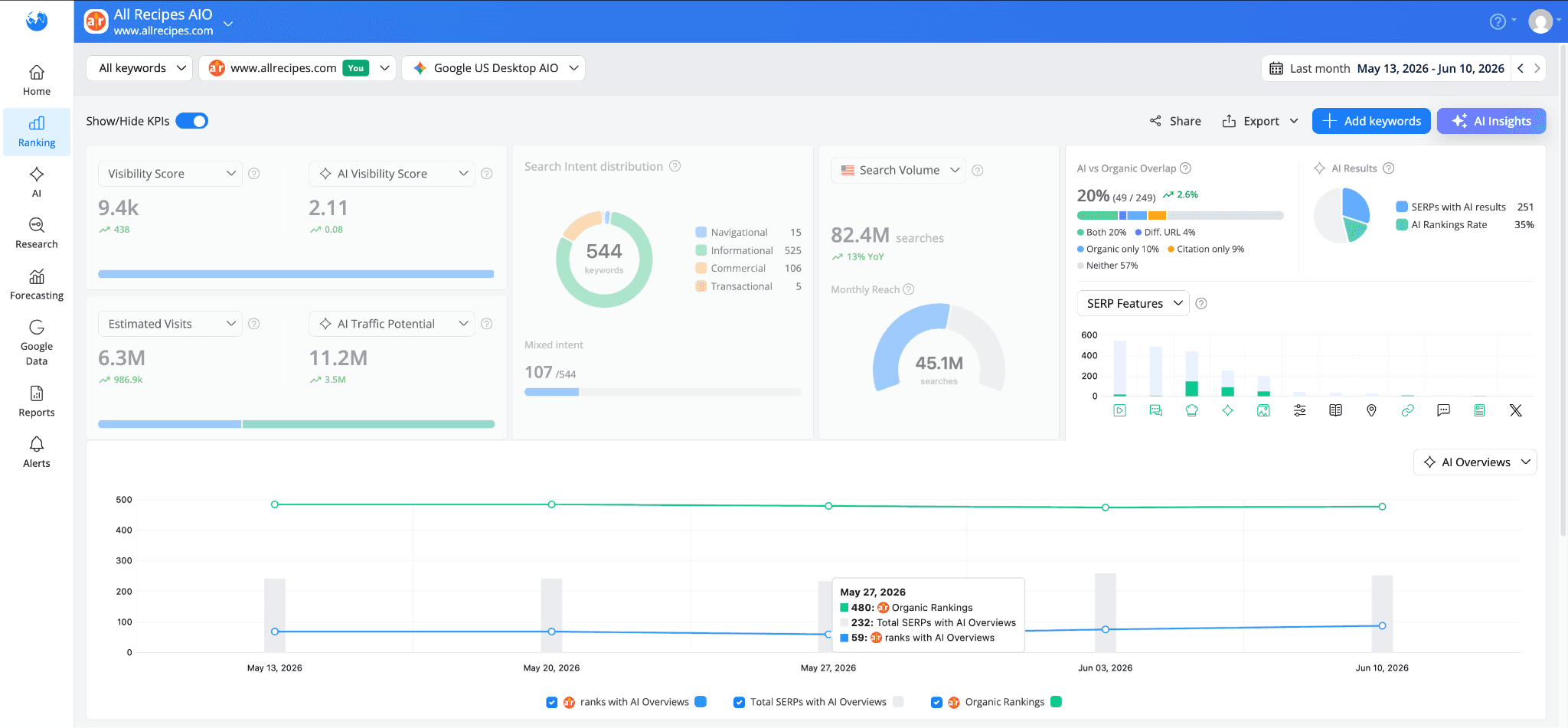
Task: Click the Informational intent legend entry
Action: coord(749,250)
